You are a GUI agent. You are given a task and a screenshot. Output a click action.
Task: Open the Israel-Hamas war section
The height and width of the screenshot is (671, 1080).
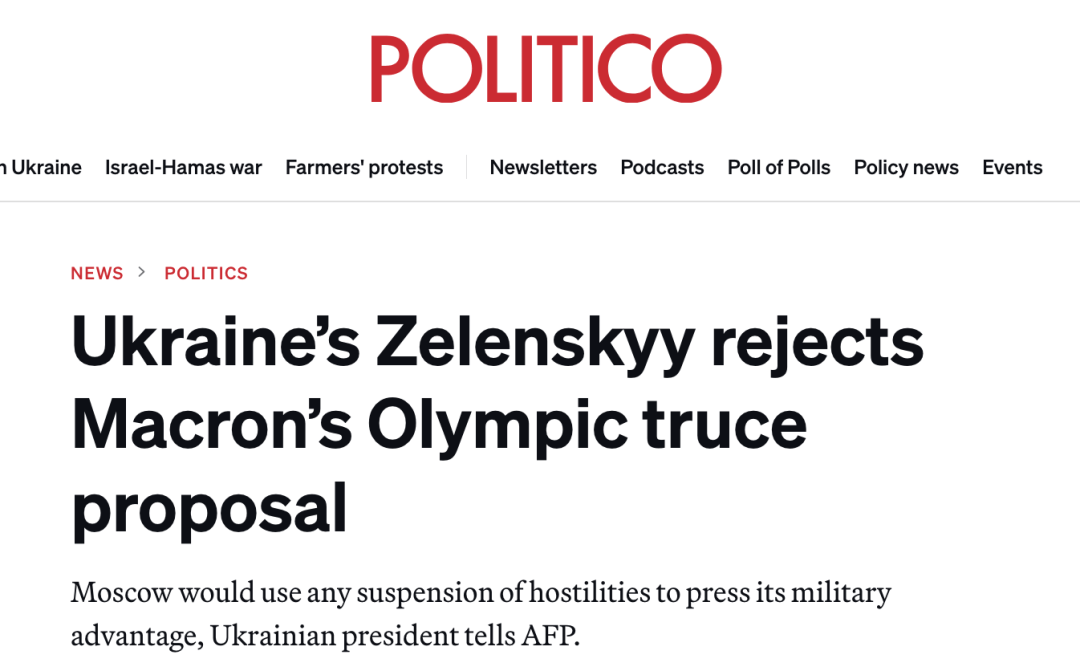(x=183, y=168)
